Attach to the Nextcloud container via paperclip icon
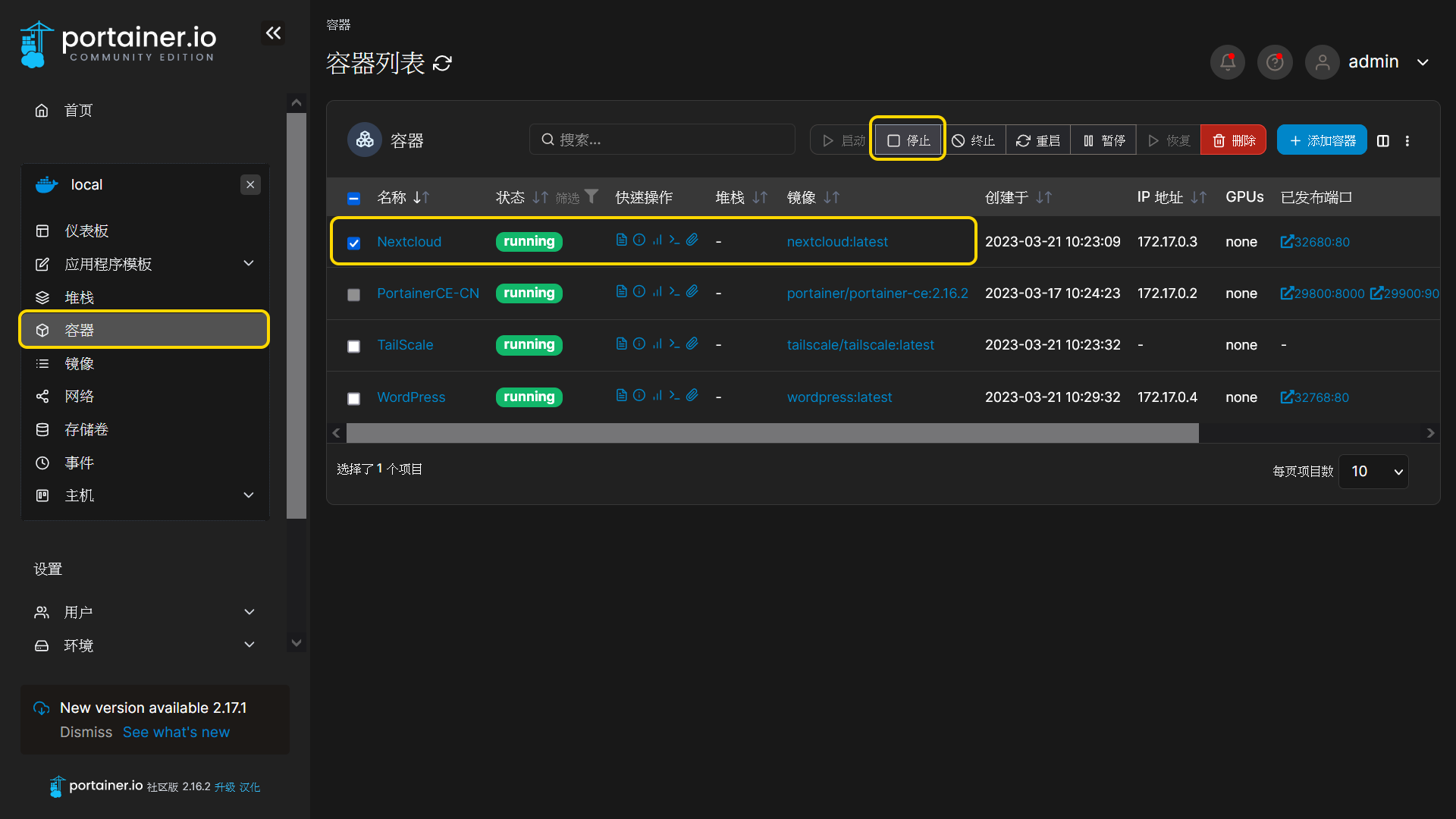1456x819 pixels. coord(692,240)
